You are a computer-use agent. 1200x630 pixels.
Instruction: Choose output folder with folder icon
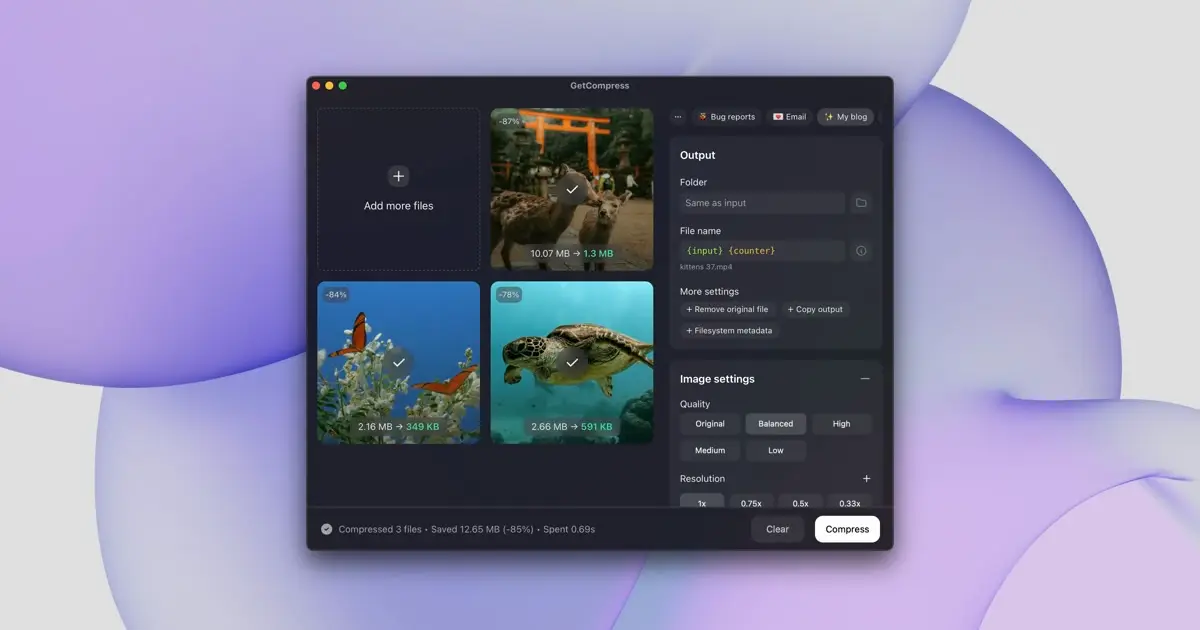[860, 203]
